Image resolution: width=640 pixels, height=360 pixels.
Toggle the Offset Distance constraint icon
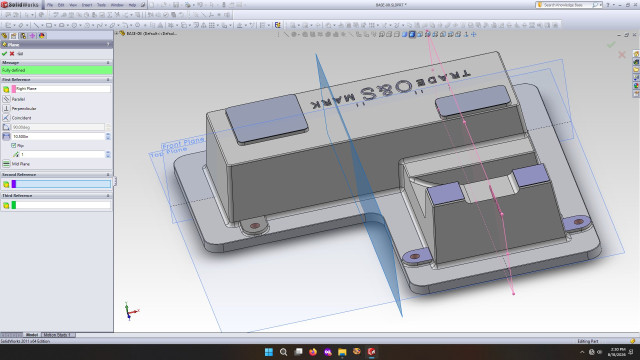click(6, 136)
